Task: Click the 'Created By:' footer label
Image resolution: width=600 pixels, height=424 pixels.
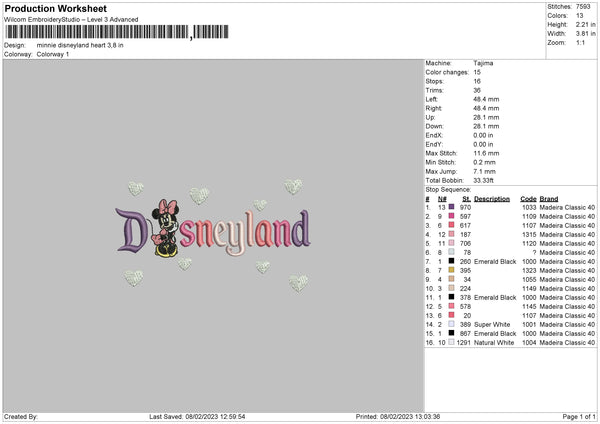Action: coord(21,416)
